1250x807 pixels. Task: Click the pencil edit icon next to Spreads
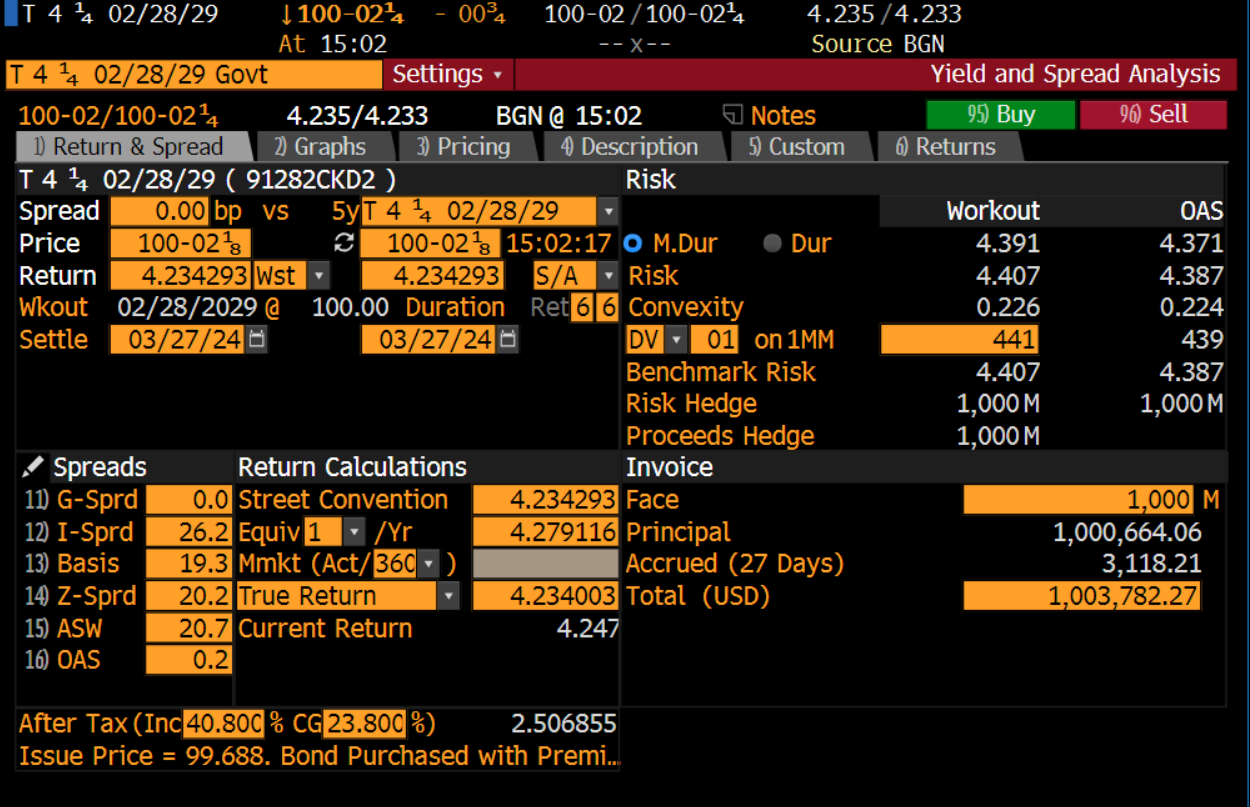click(32, 467)
